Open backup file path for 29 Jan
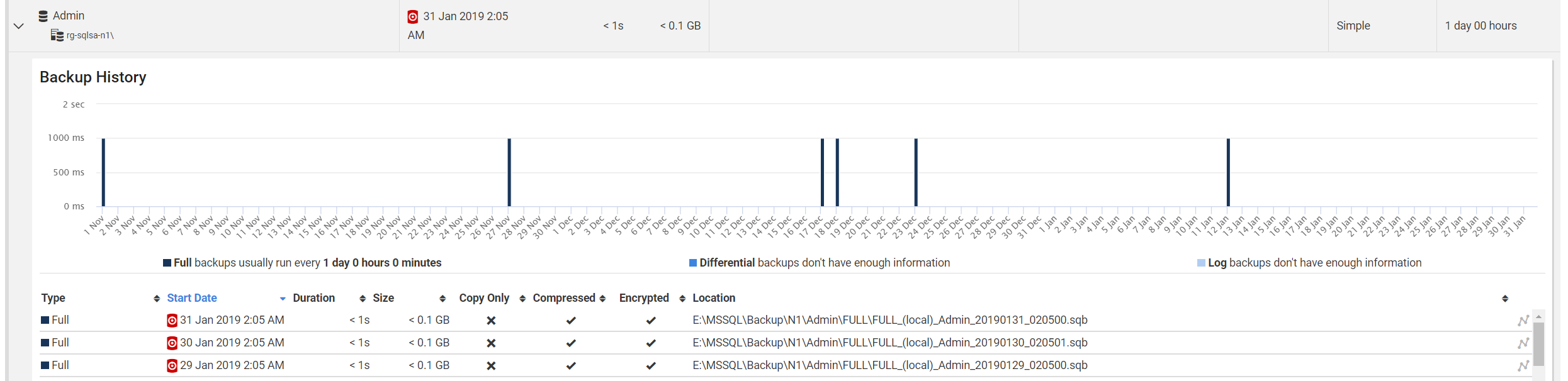Screen dimensions: 1568x381 click(x=889, y=365)
